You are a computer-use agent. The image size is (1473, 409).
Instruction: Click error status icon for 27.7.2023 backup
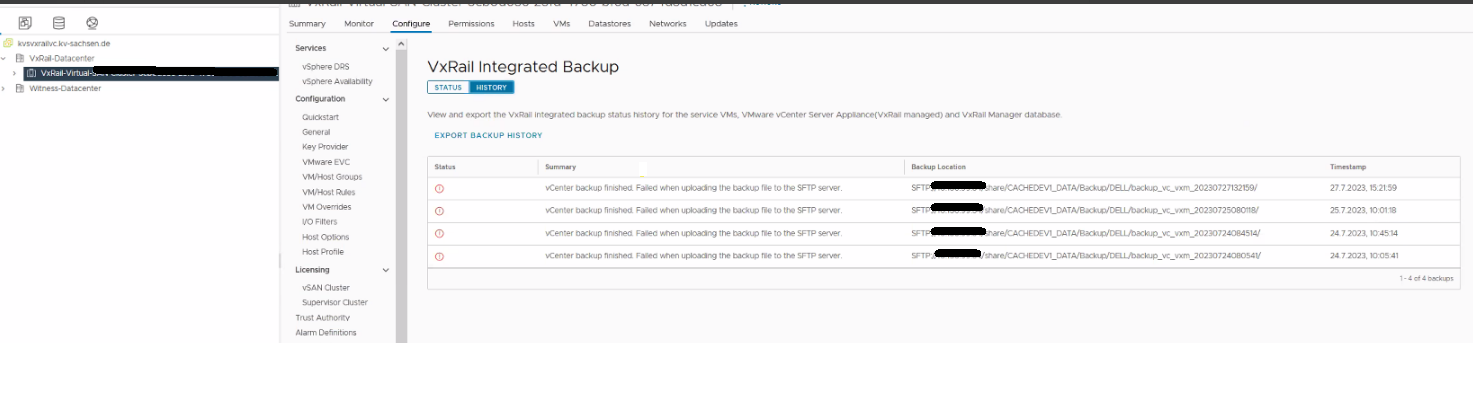(439, 188)
